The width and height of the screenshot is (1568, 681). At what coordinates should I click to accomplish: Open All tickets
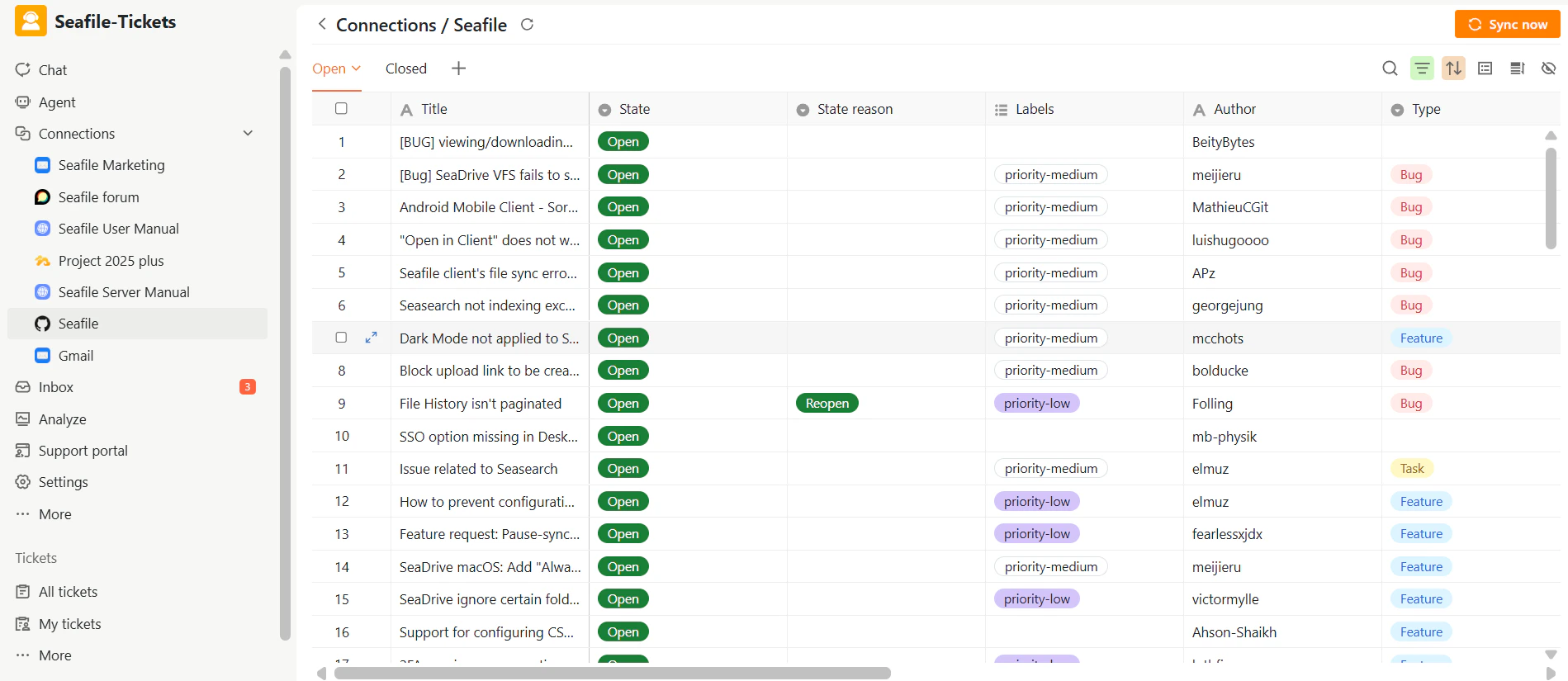68,592
